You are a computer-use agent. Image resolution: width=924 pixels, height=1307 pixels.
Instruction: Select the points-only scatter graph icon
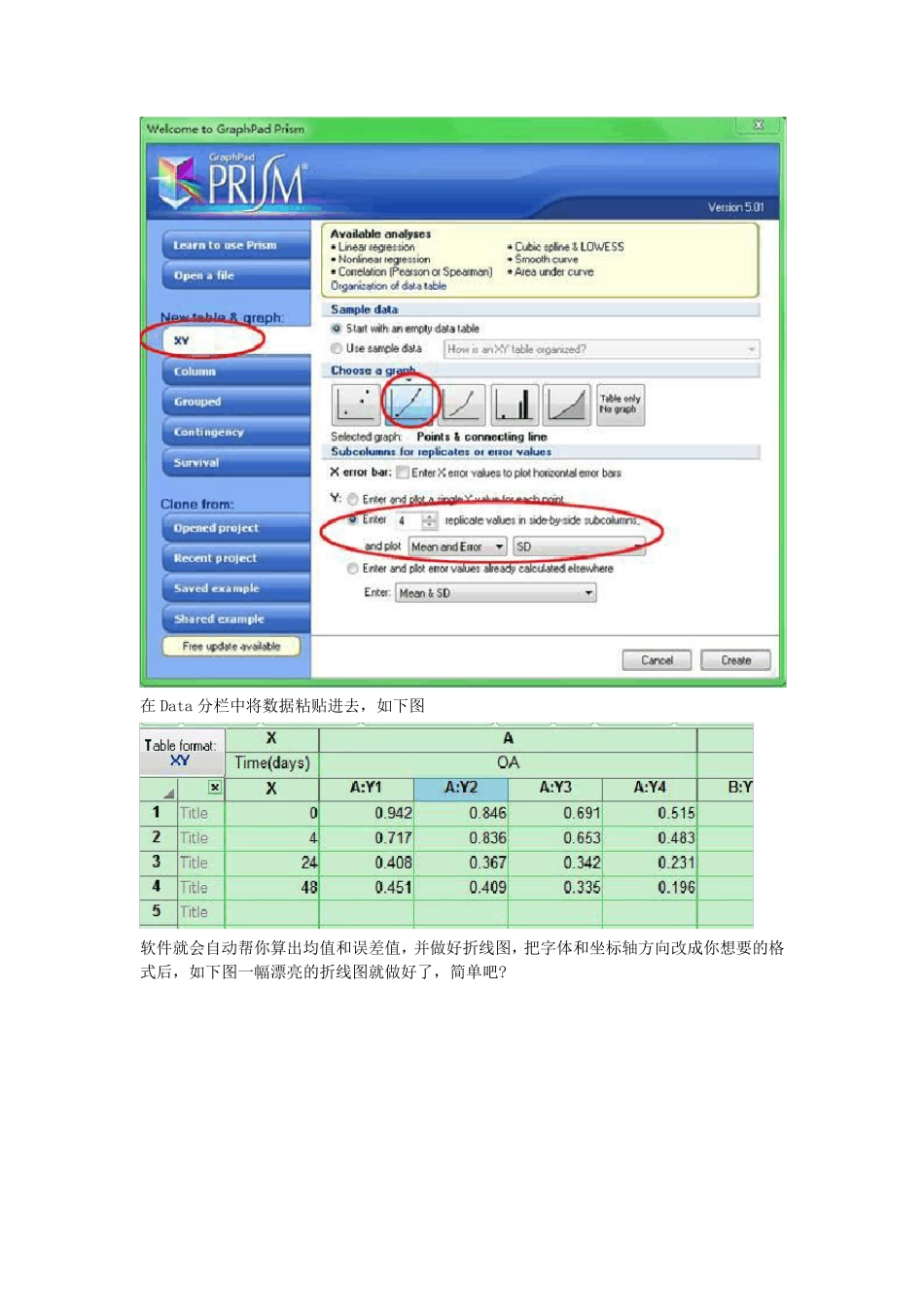(x=356, y=404)
